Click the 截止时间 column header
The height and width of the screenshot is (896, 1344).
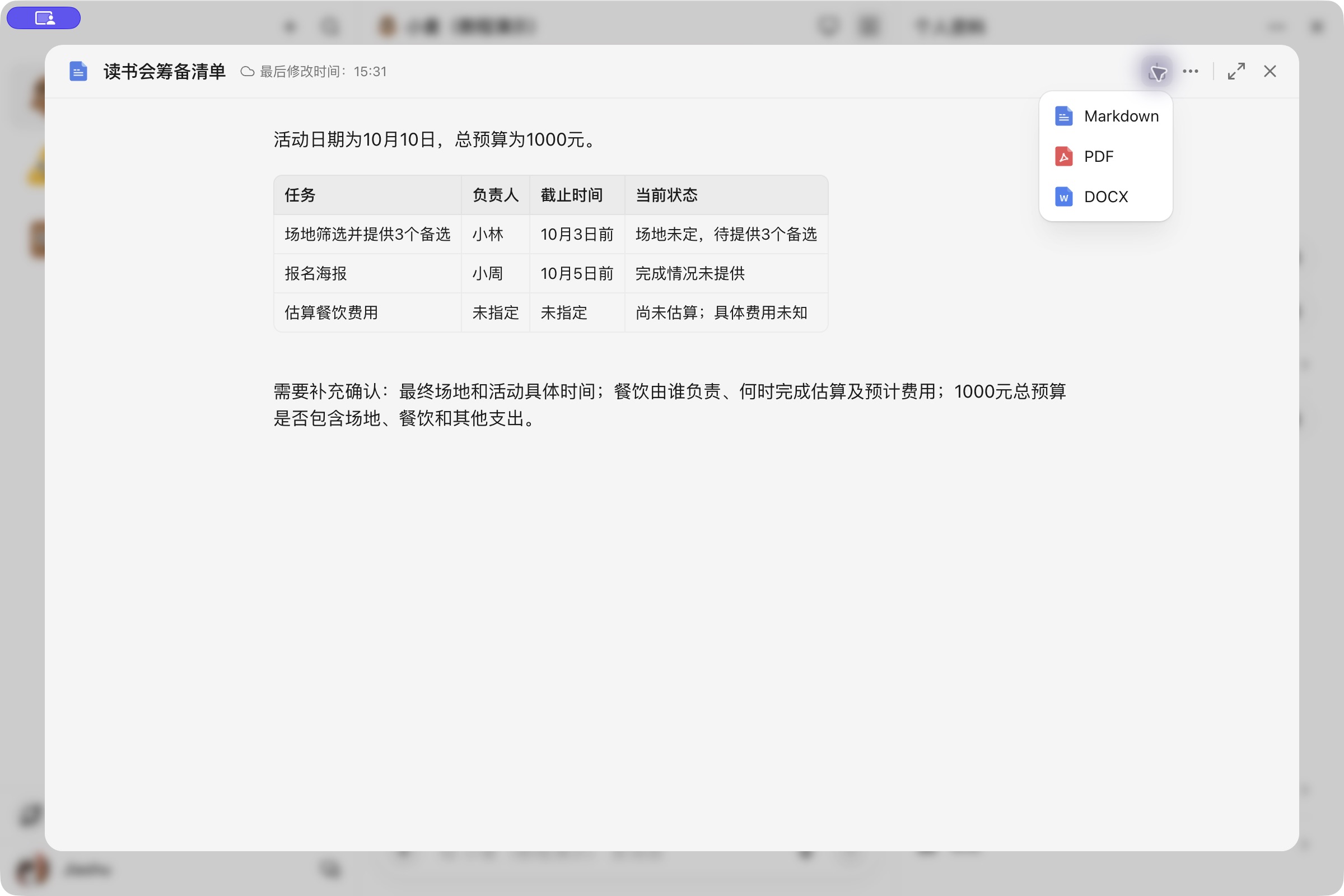577,195
